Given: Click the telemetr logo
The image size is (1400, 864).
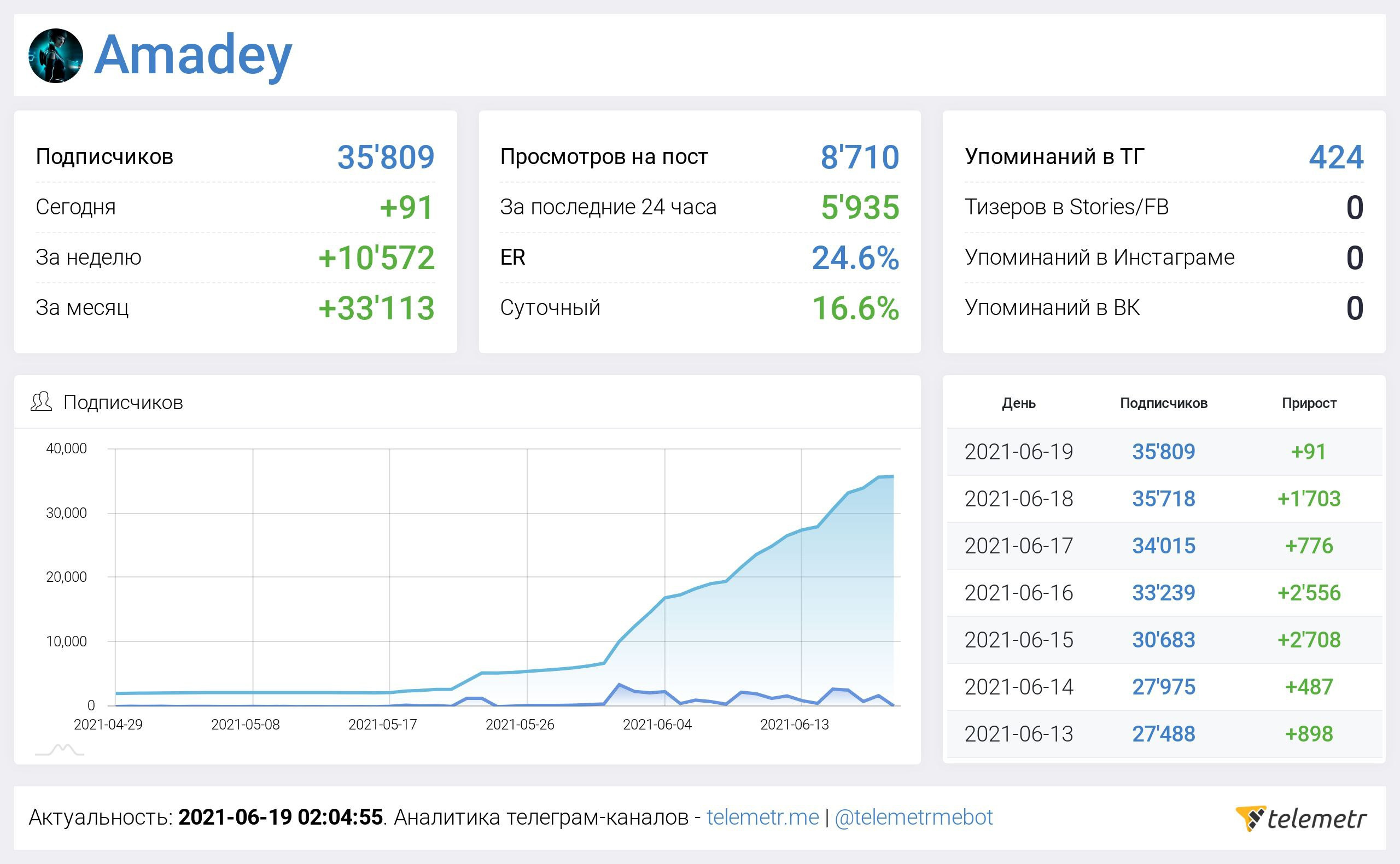Looking at the screenshot, I should (x=1301, y=818).
